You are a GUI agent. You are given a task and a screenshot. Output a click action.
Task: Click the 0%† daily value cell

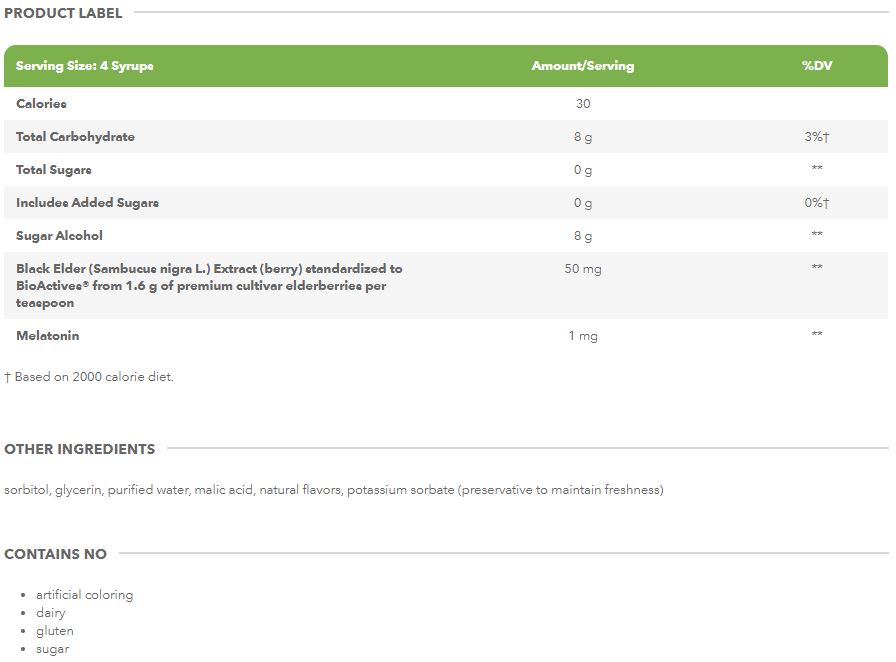click(816, 203)
